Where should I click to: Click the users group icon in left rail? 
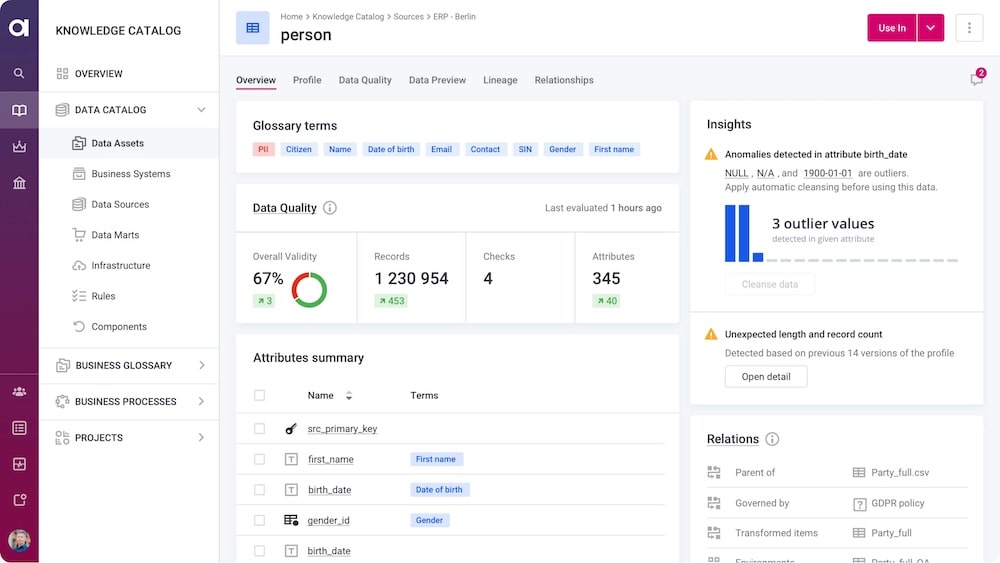click(19, 391)
